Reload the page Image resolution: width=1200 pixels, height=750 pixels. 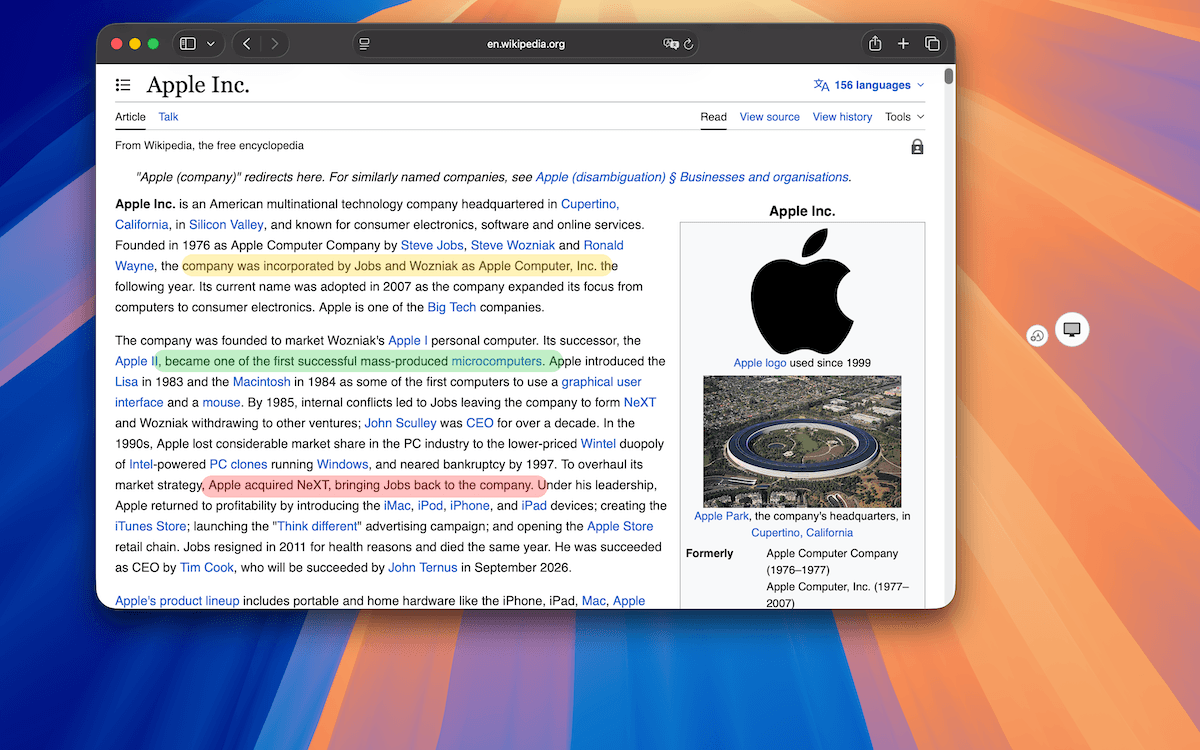[x=689, y=44]
